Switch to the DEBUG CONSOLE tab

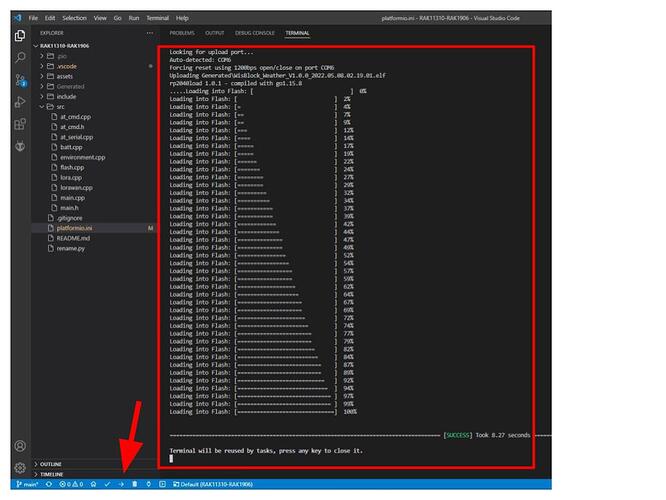tap(254, 33)
